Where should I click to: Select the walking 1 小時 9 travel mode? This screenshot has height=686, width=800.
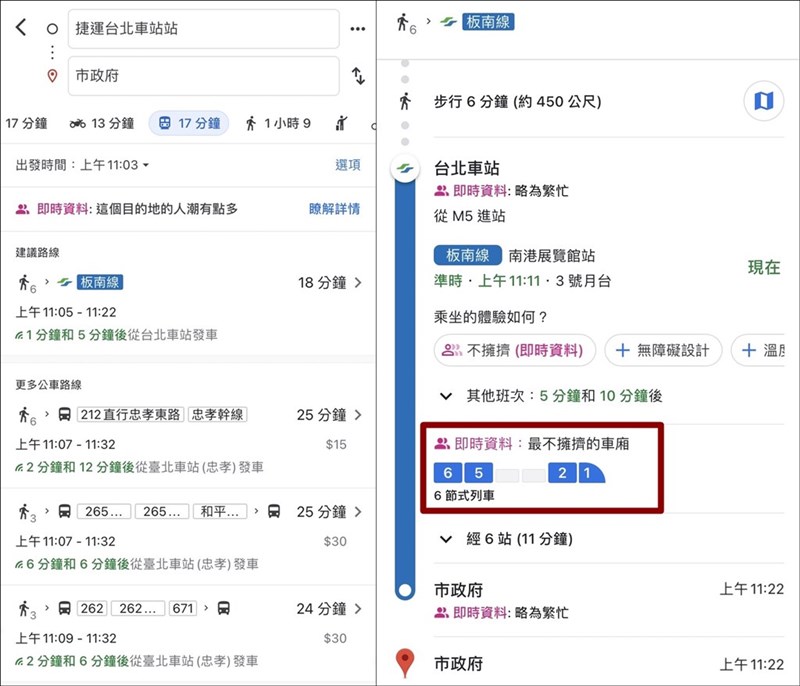[x=278, y=123]
